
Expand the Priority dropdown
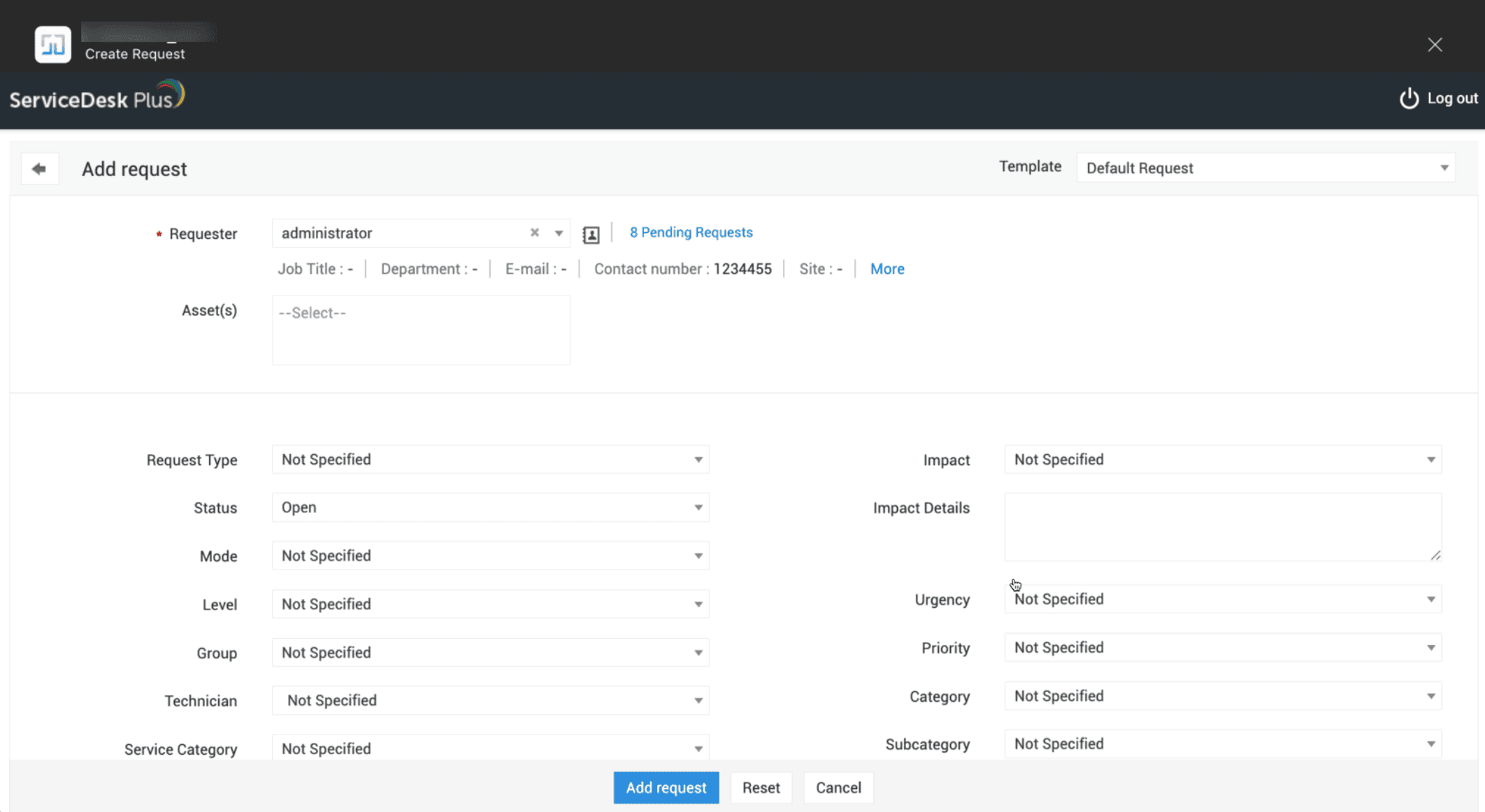tap(1222, 648)
